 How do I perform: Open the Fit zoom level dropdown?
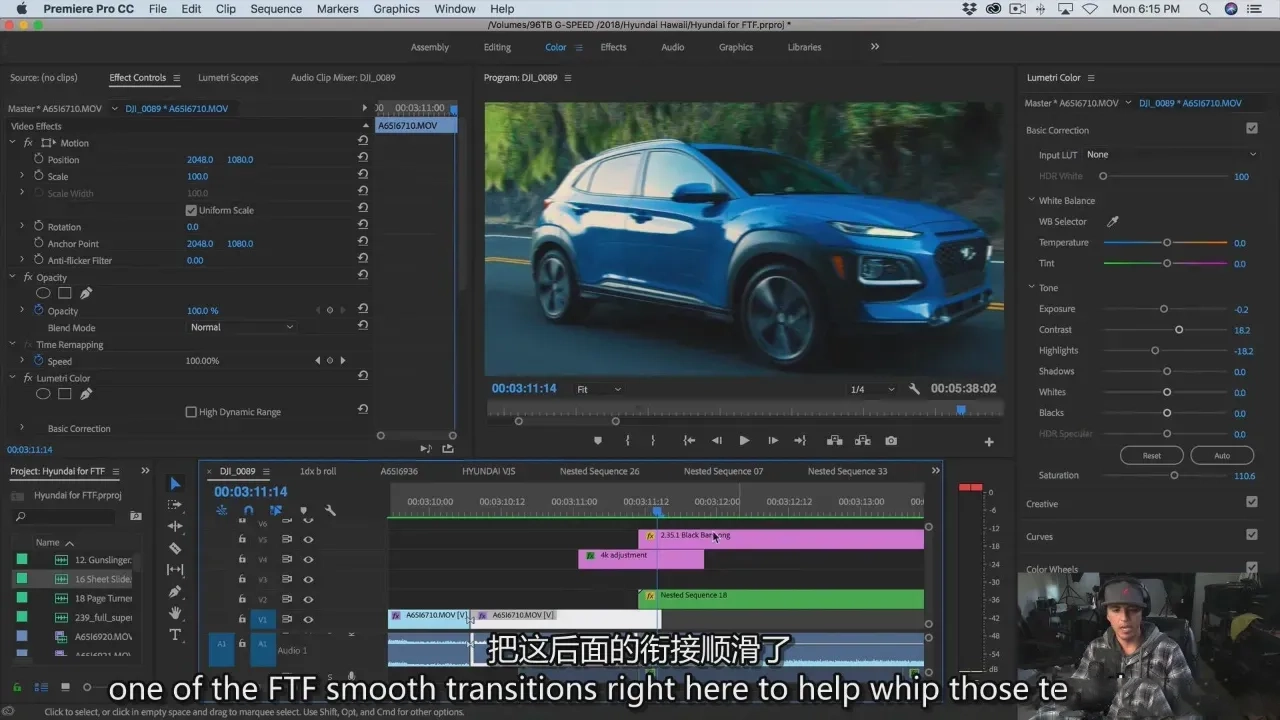pyautogui.click(x=598, y=389)
